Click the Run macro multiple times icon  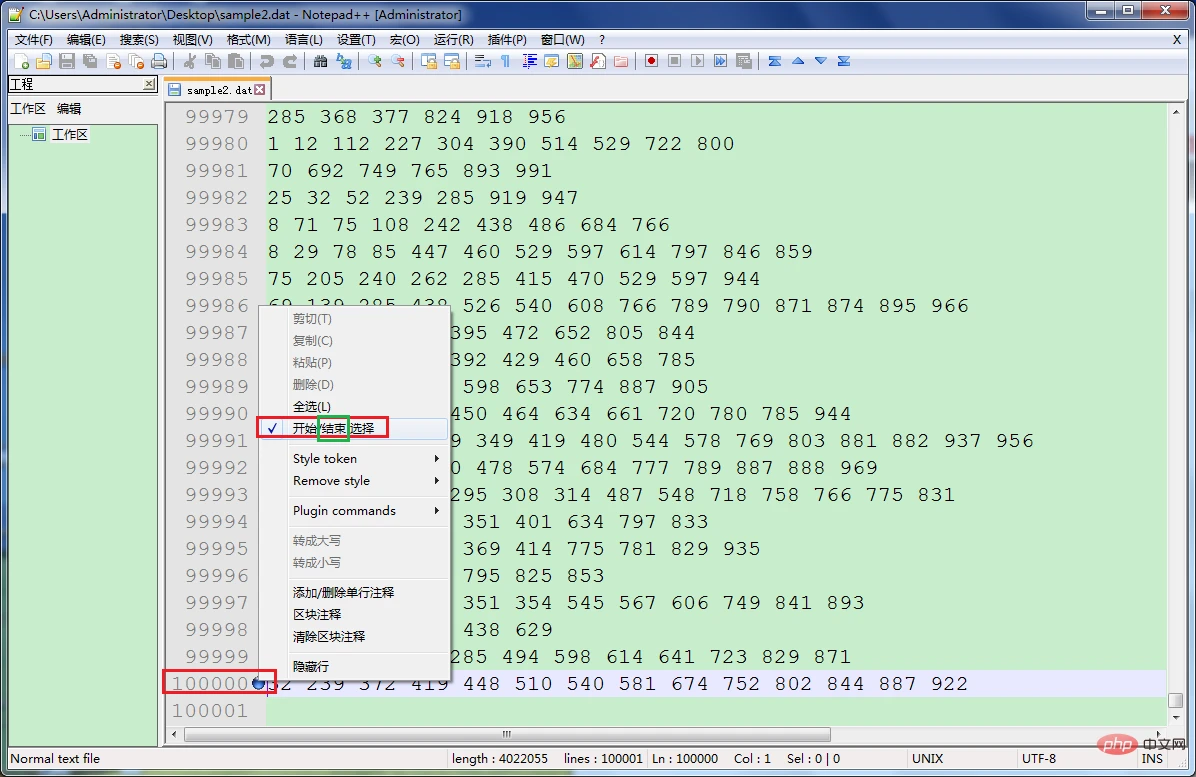click(x=721, y=61)
